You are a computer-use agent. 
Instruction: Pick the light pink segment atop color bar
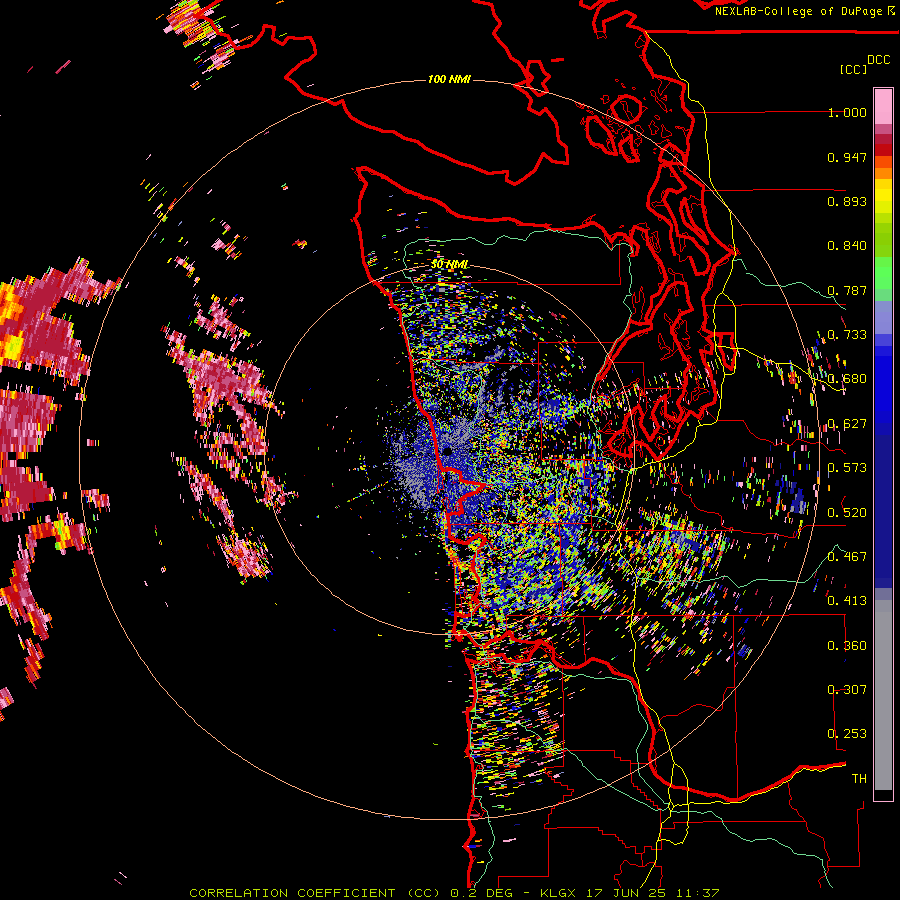click(883, 106)
